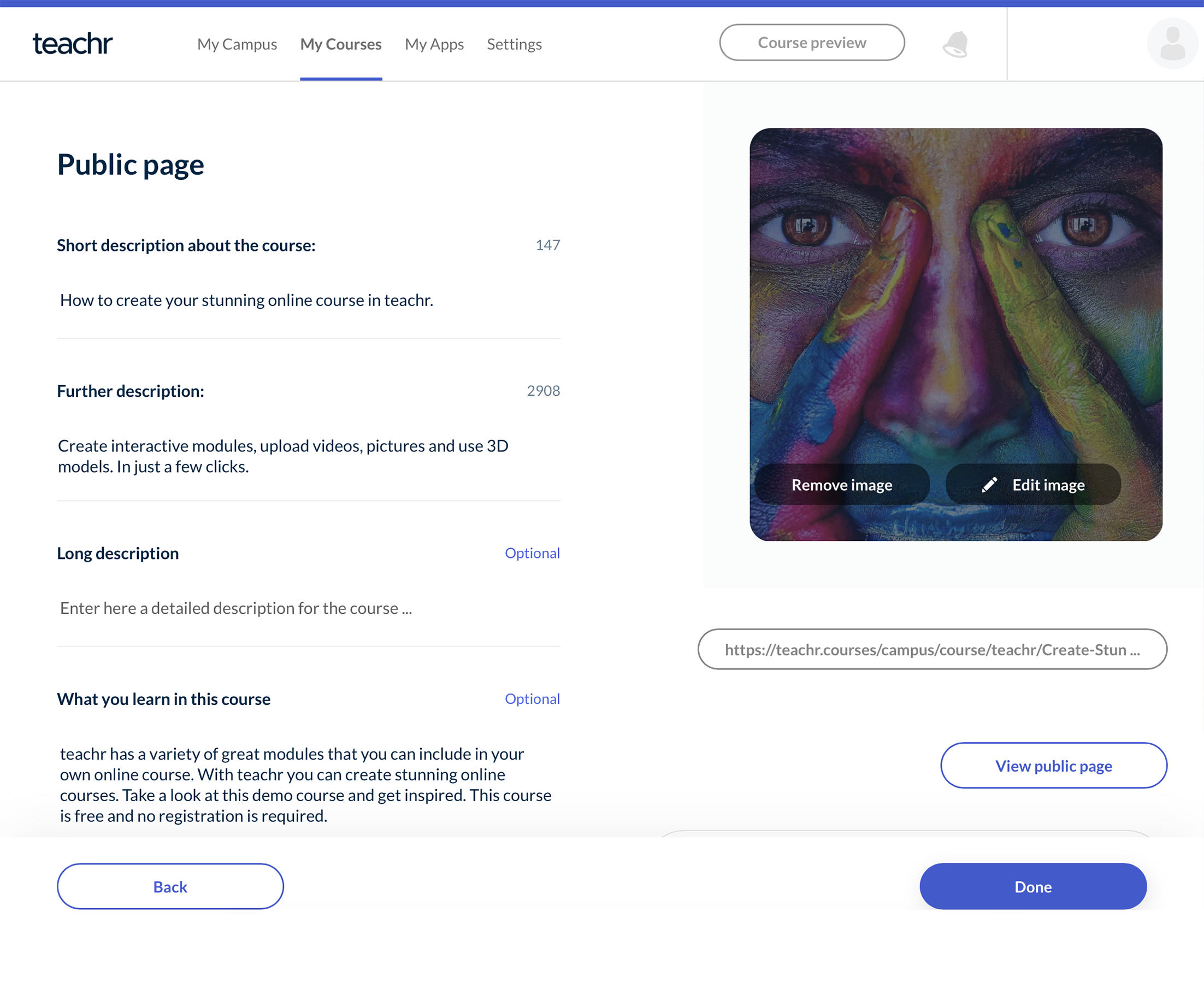Click the 'Long description' label

click(118, 553)
